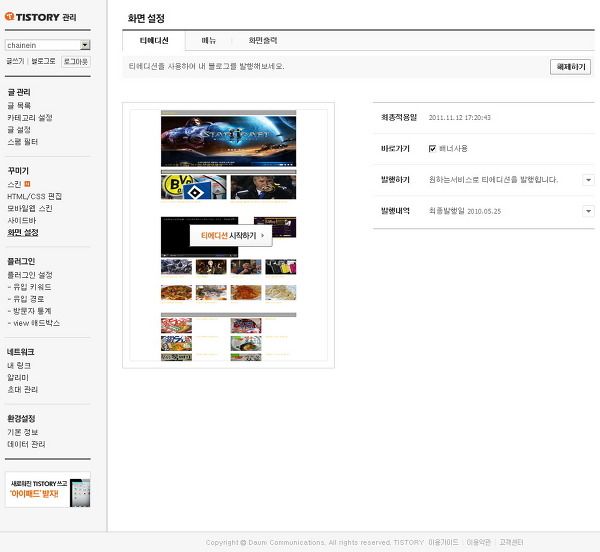
Task: Click the 이용가이드 footer link
Action: pos(443,542)
